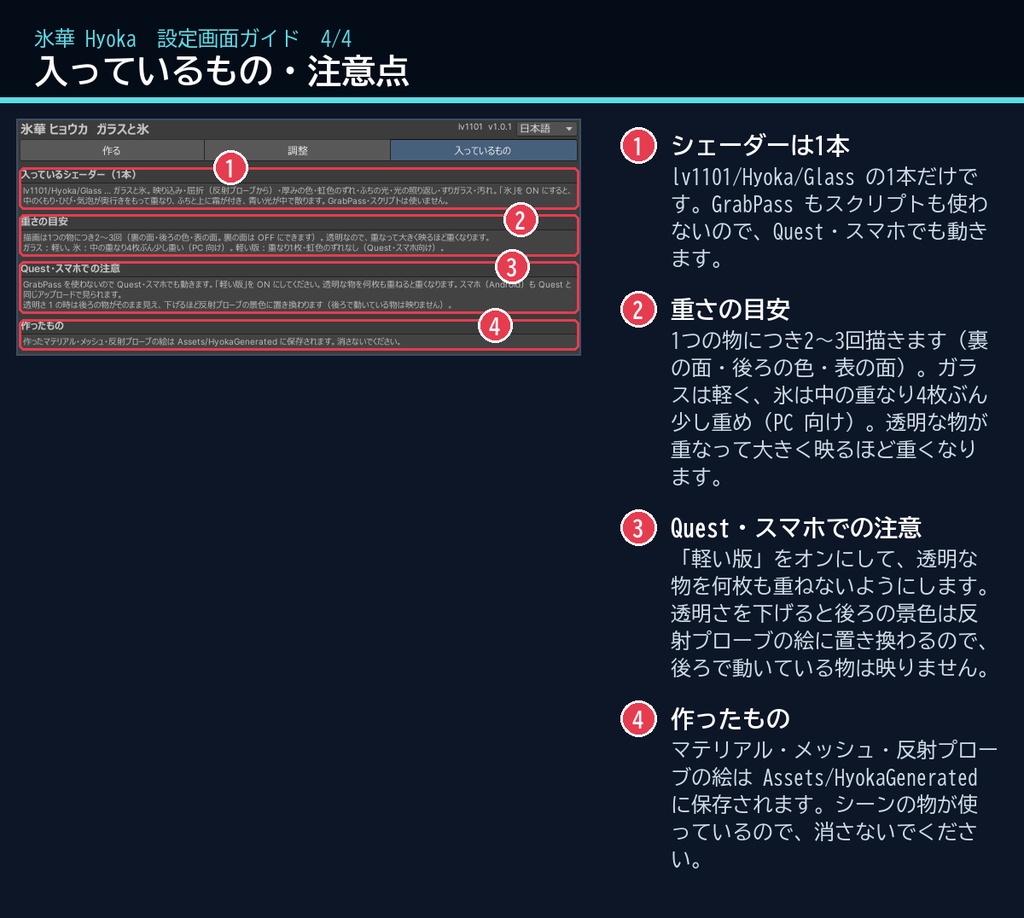
Task: Click the 入っているシェーダー（1本） section header
Action: click(78, 174)
